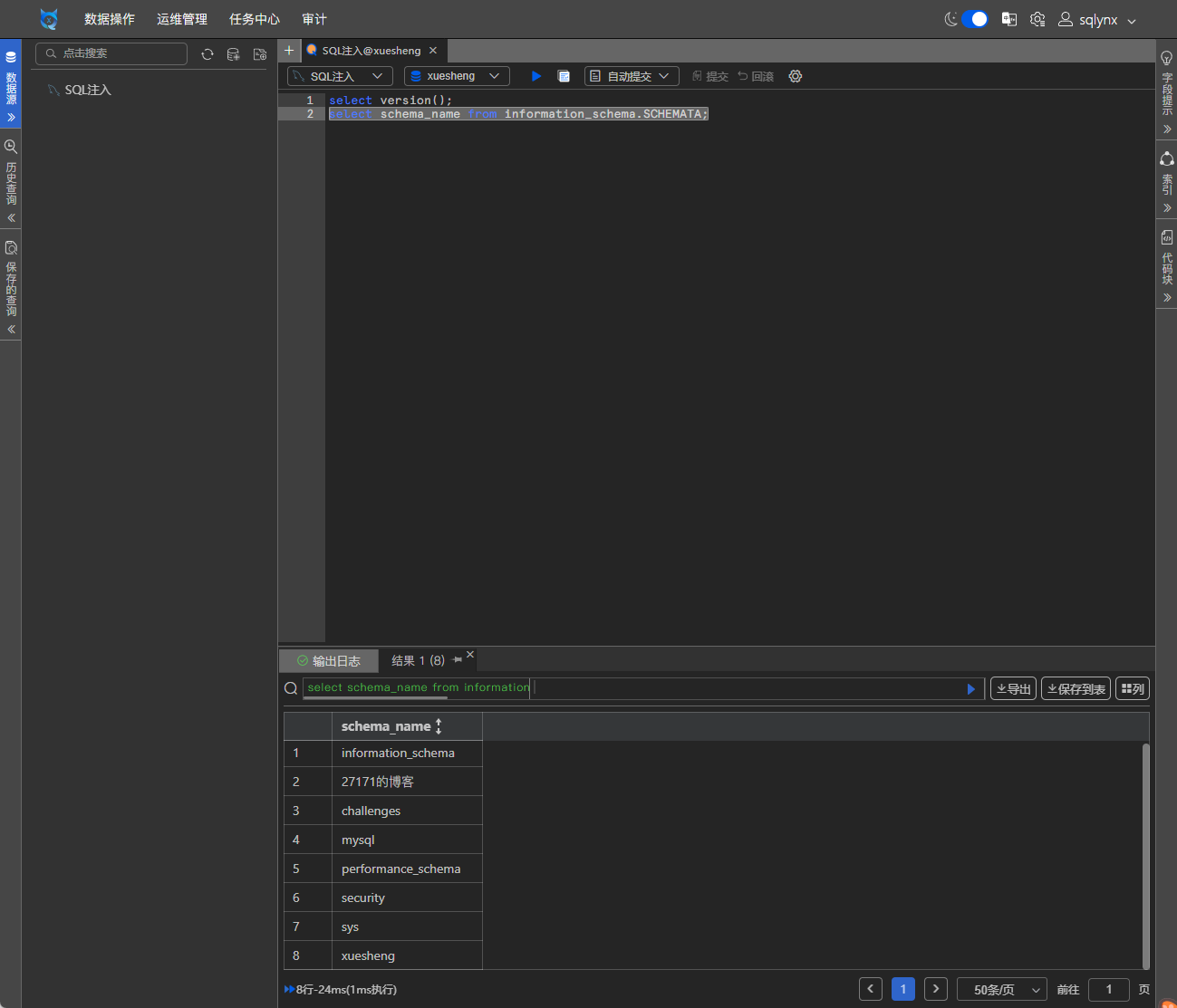
Task: Open the code block panel icon
Action: tap(1166, 237)
